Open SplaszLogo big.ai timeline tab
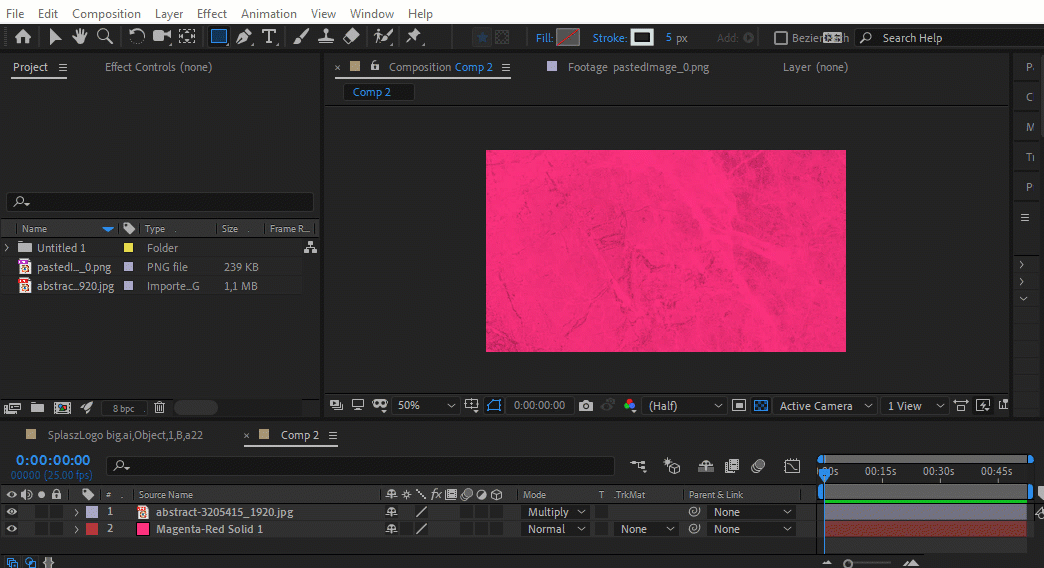The height and width of the screenshot is (568, 1044). [125, 435]
